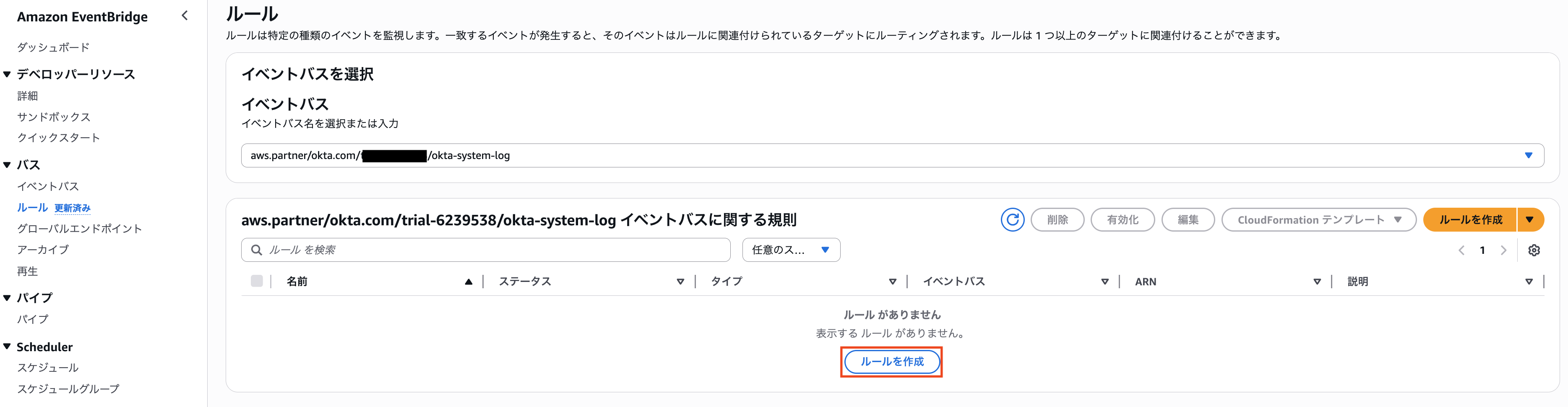
Task: Collapse the EventBridge navigation sidebar
Action: coord(185,16)
